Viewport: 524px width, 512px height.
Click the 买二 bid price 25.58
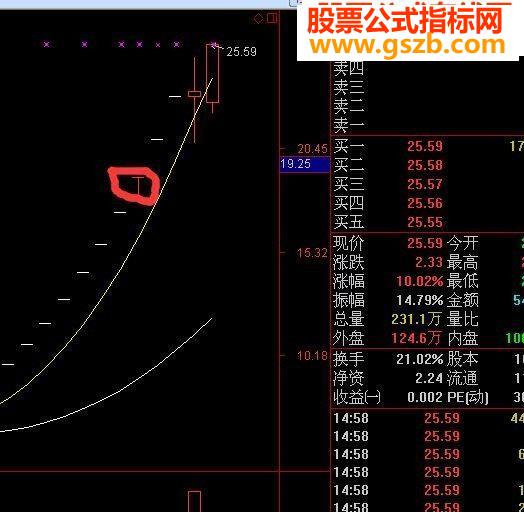425,165
